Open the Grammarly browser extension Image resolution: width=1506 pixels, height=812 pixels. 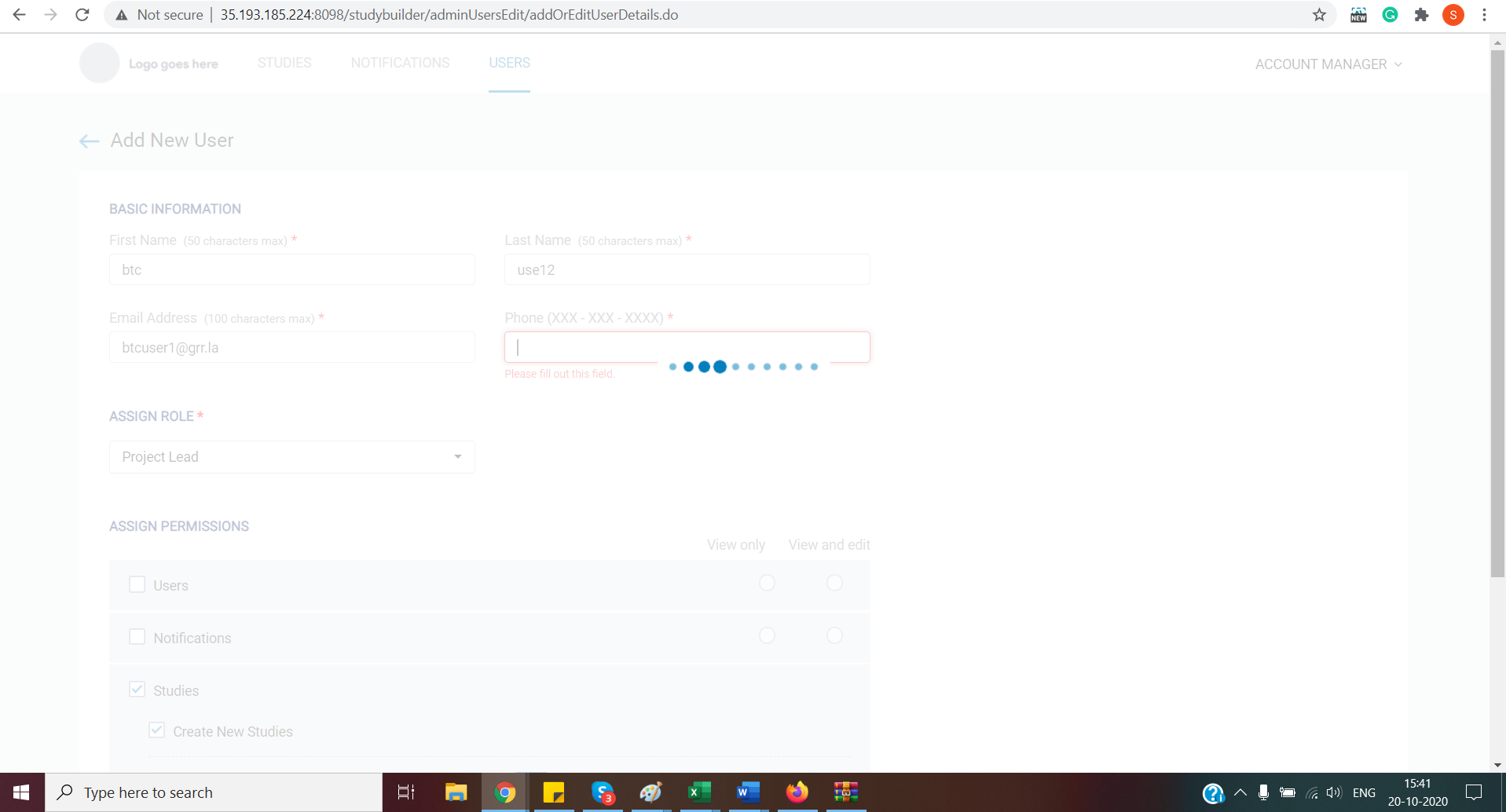(1390, 14)
